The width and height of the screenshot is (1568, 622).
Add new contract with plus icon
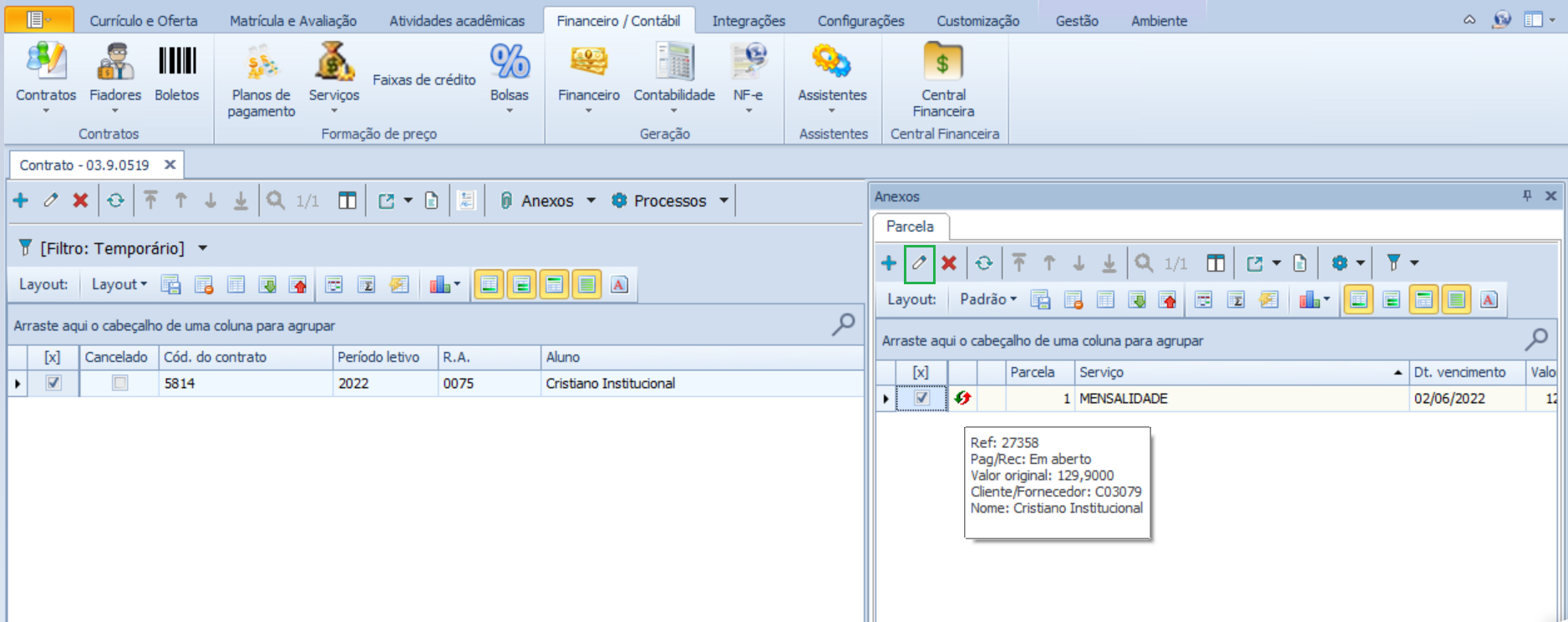21,201
